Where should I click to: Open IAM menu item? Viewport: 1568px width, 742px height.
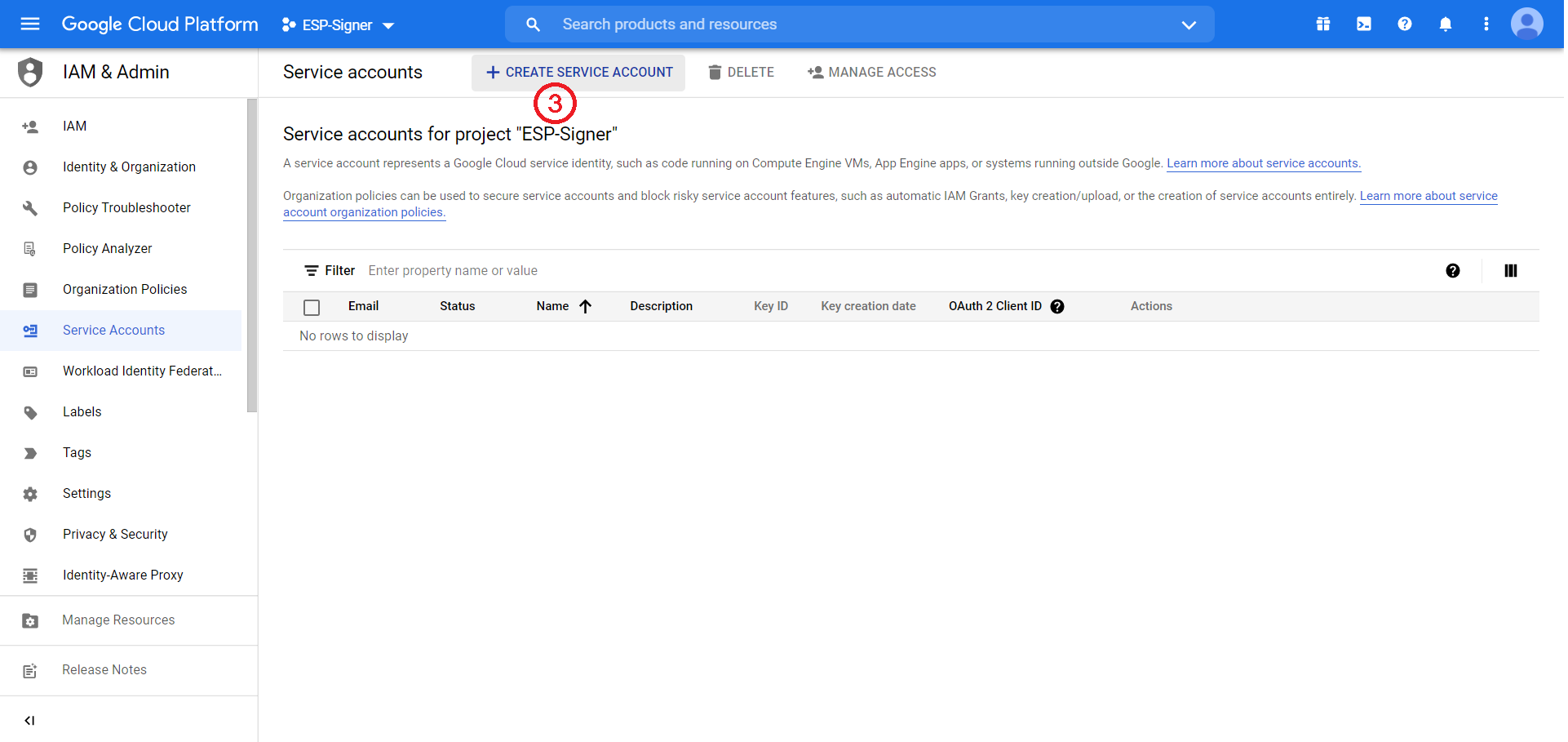coord(75,127)
